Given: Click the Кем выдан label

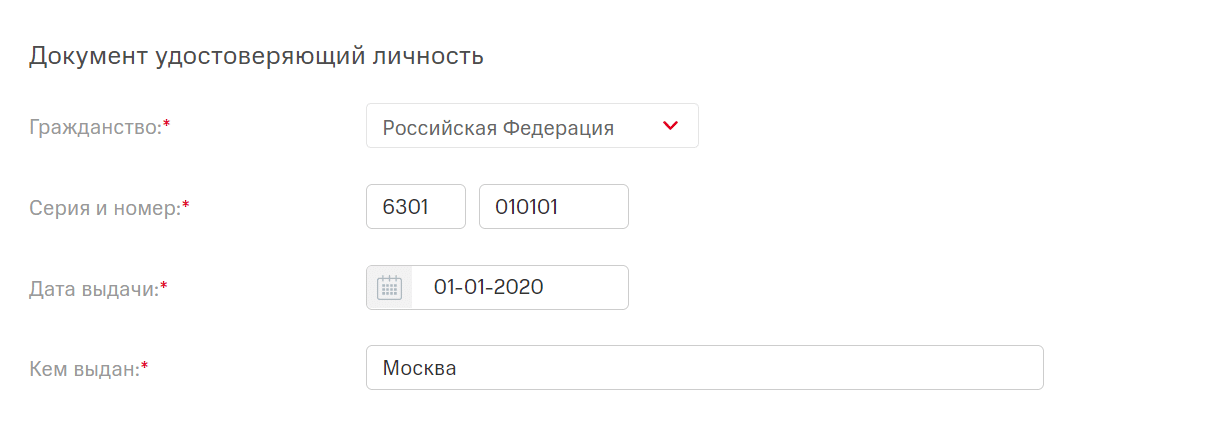Looking at the screenshot, I should tap(84, 368).
